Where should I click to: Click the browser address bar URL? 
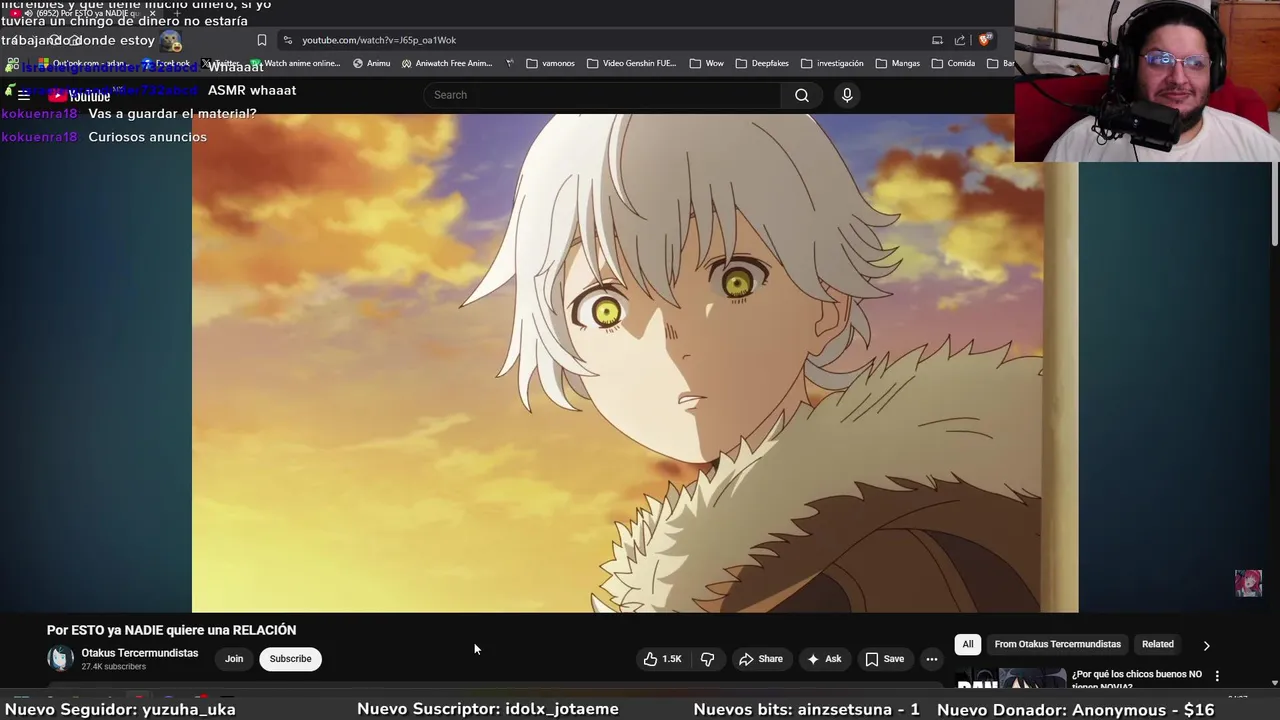click(x=379, y=40)
